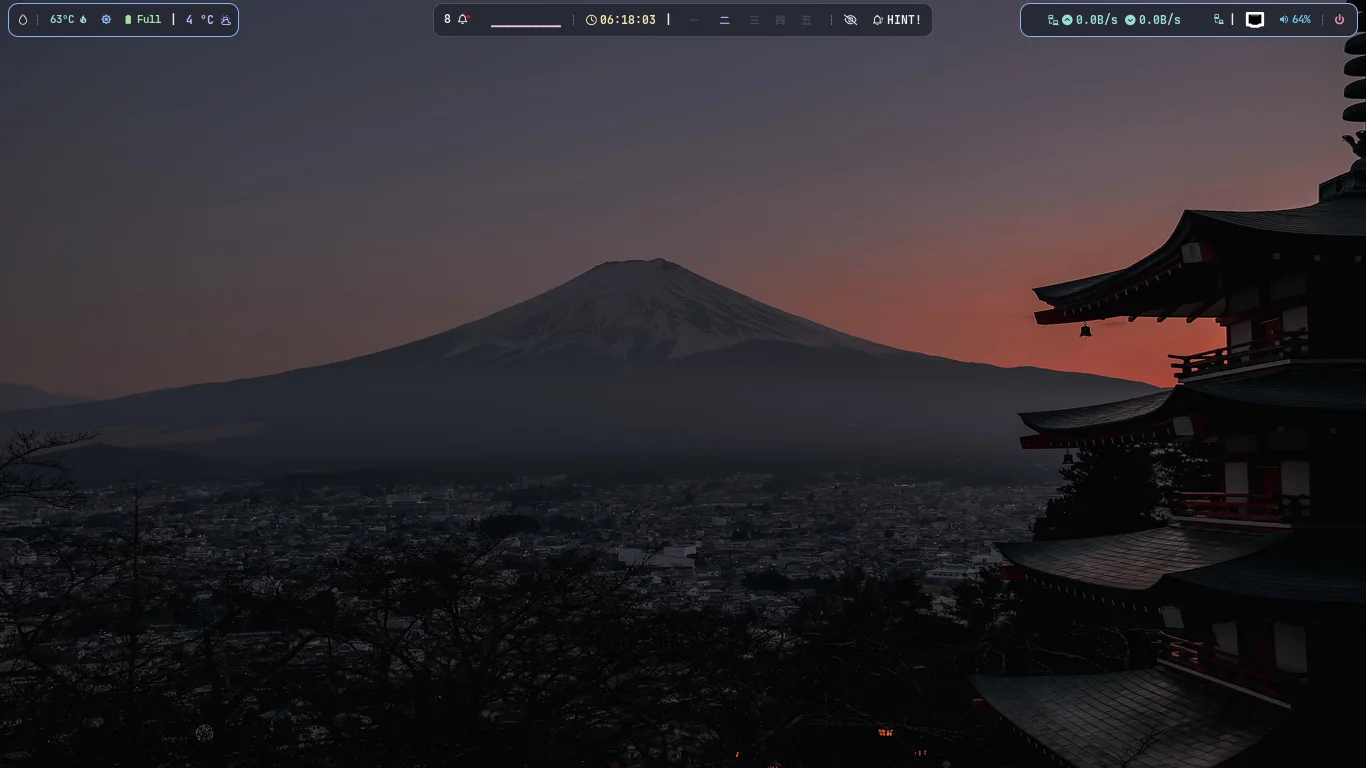Click the speaker volume icon
The image size is (1366, 768).
(1284, 20)
